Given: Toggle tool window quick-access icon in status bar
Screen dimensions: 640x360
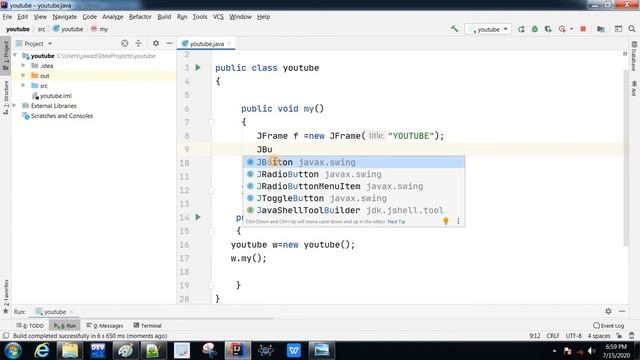Looking at the screenshot, I should 6,336.
